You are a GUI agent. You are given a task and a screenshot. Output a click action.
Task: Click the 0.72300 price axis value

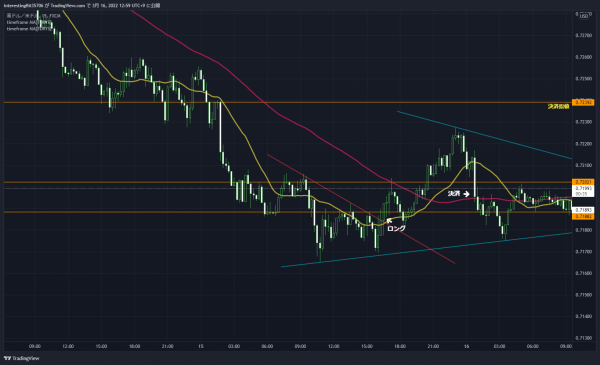click(584, 122)
